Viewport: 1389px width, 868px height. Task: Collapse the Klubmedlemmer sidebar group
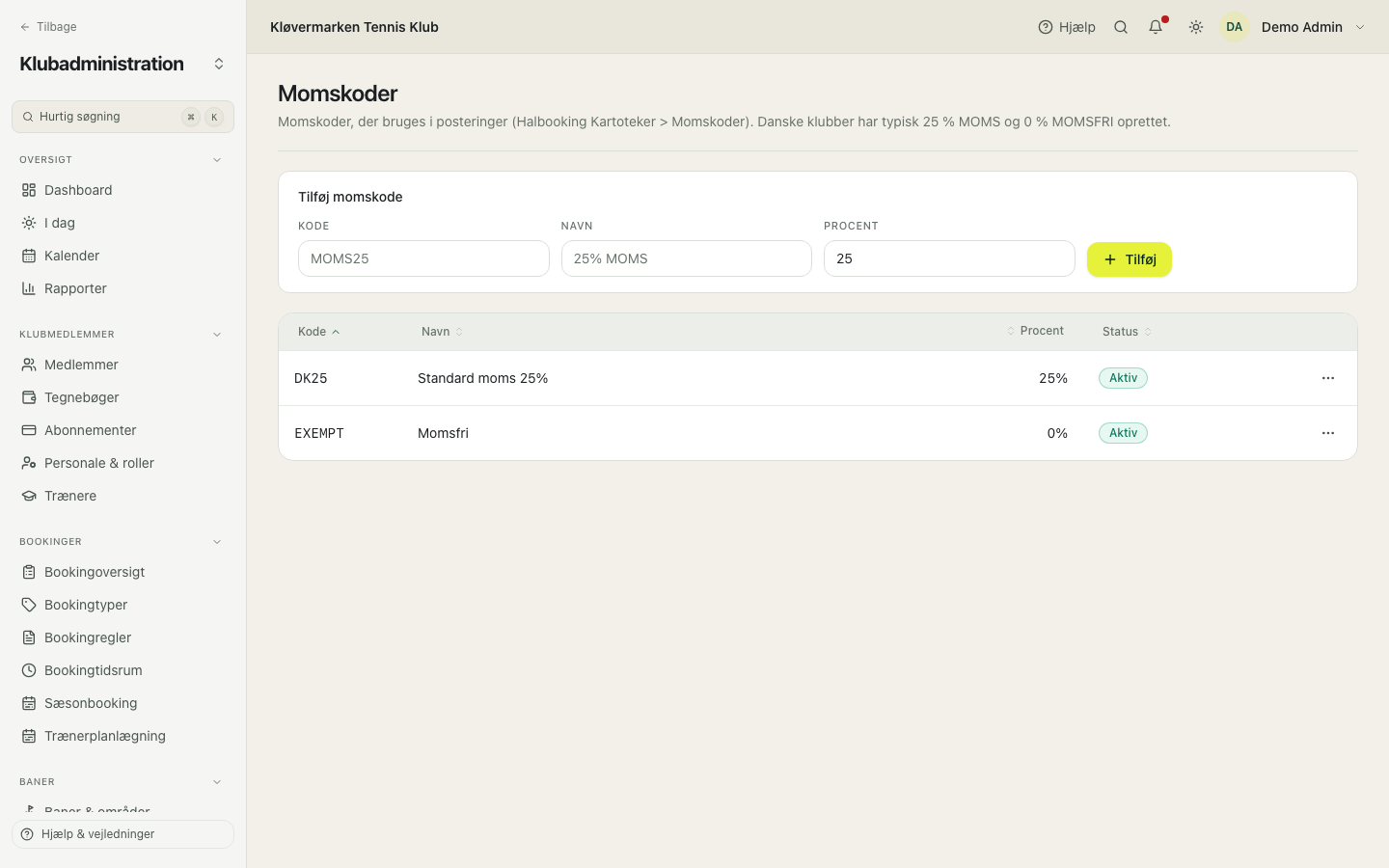(217, 335)
